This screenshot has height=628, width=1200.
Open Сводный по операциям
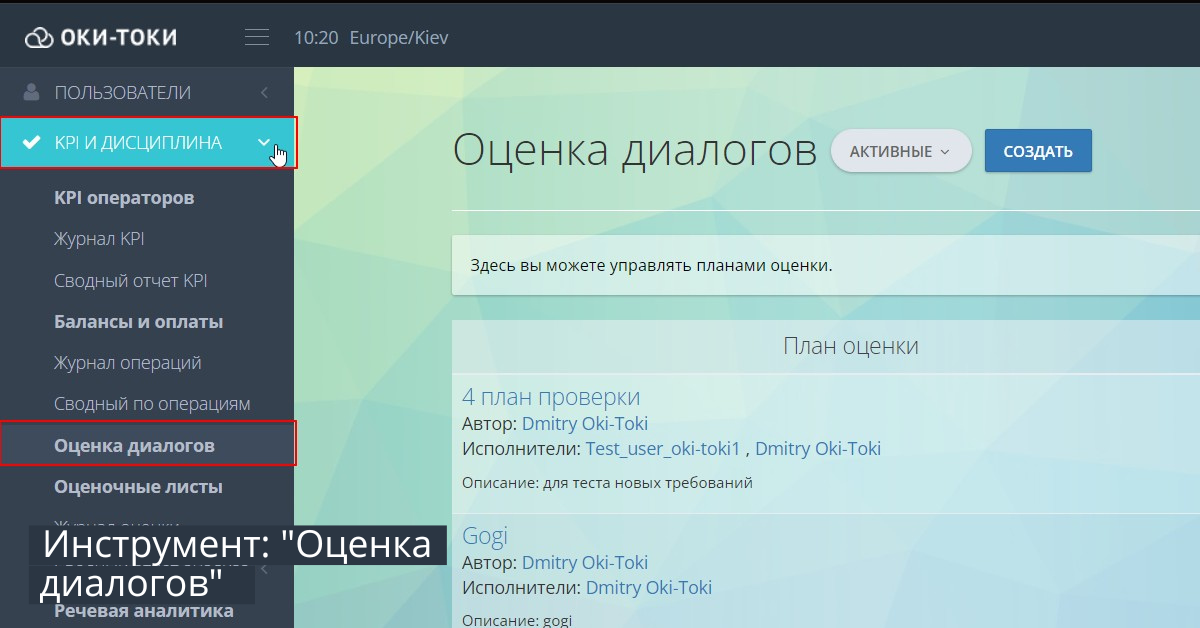[152, 404]
